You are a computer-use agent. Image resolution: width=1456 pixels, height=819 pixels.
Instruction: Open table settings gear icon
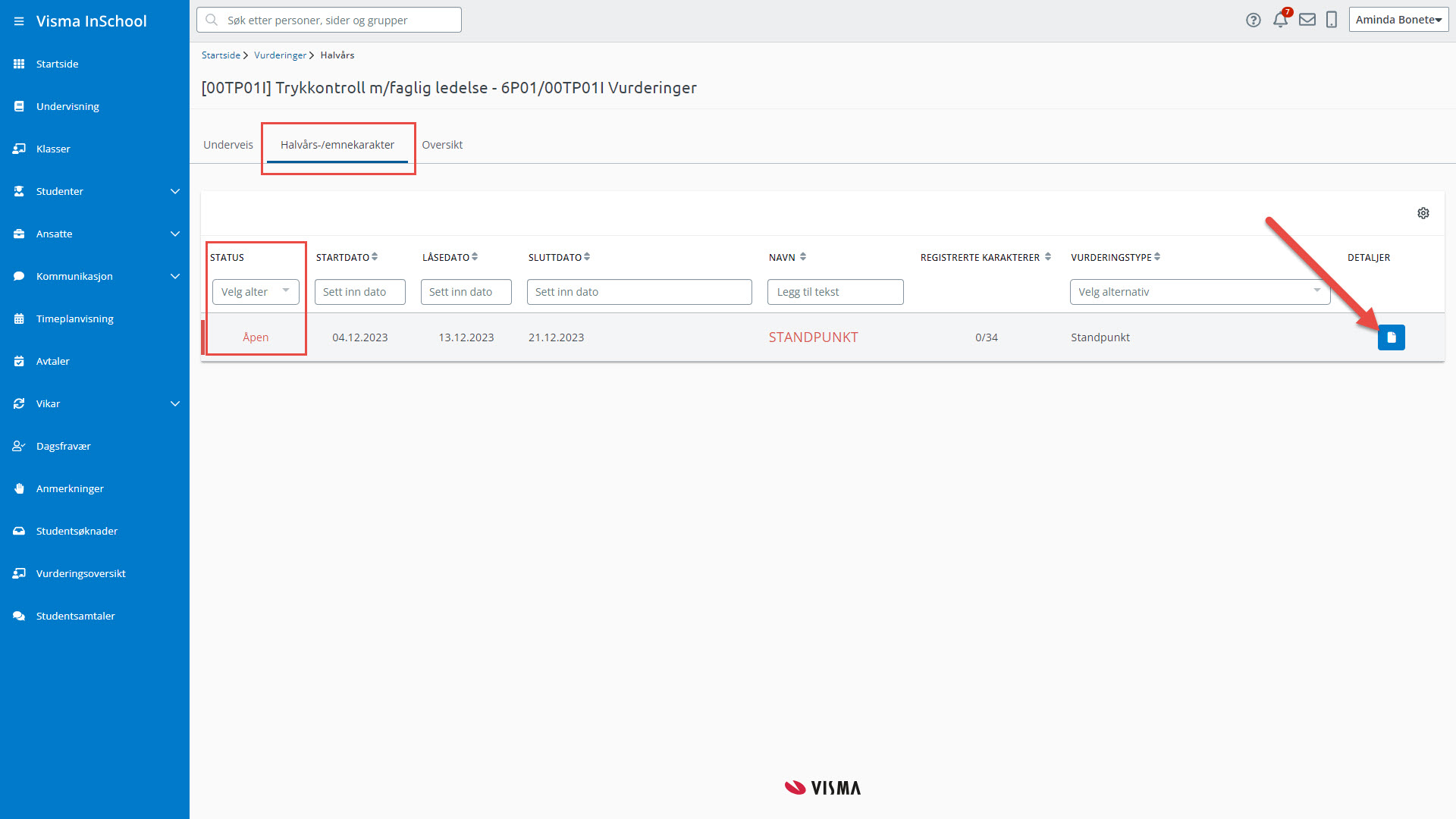point(1423,213)
